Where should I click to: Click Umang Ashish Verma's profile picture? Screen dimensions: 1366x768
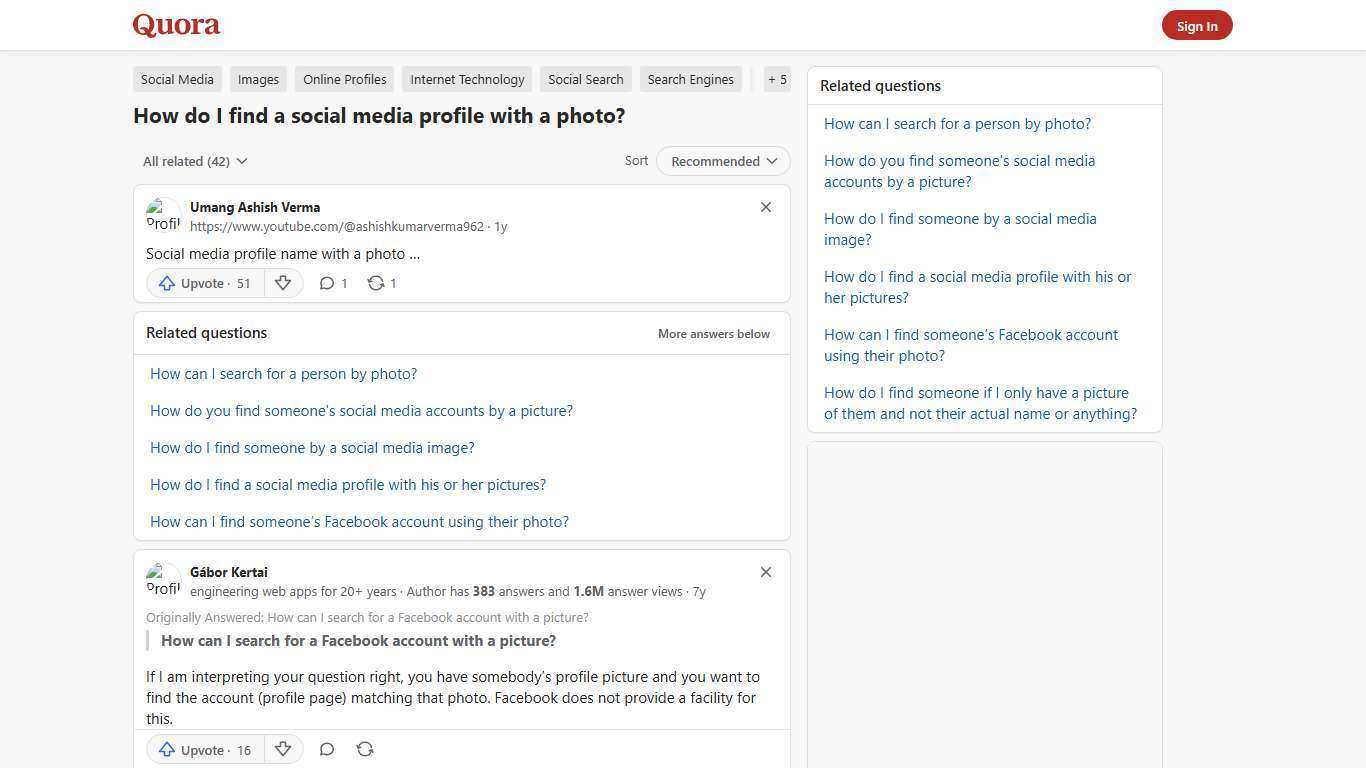pos(164,214)
